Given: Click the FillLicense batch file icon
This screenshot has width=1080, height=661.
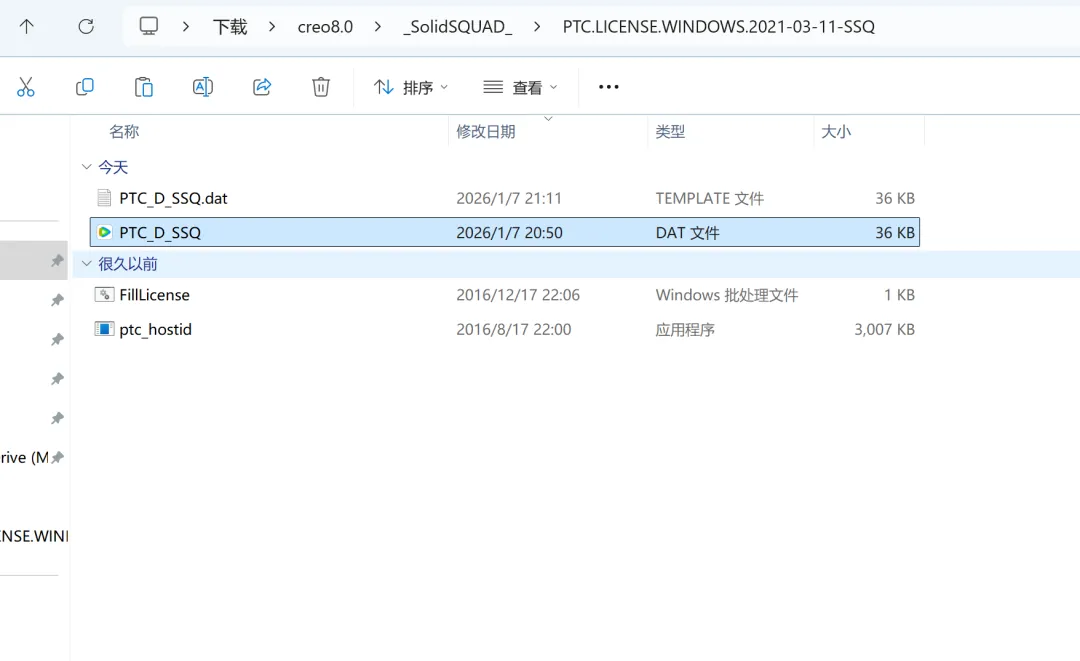Looking at the screenshot, I should (104, 295).
